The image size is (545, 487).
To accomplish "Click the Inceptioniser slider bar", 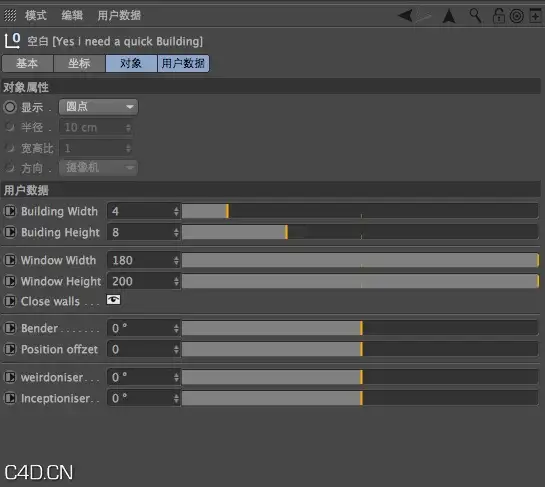I will point(360,398).
